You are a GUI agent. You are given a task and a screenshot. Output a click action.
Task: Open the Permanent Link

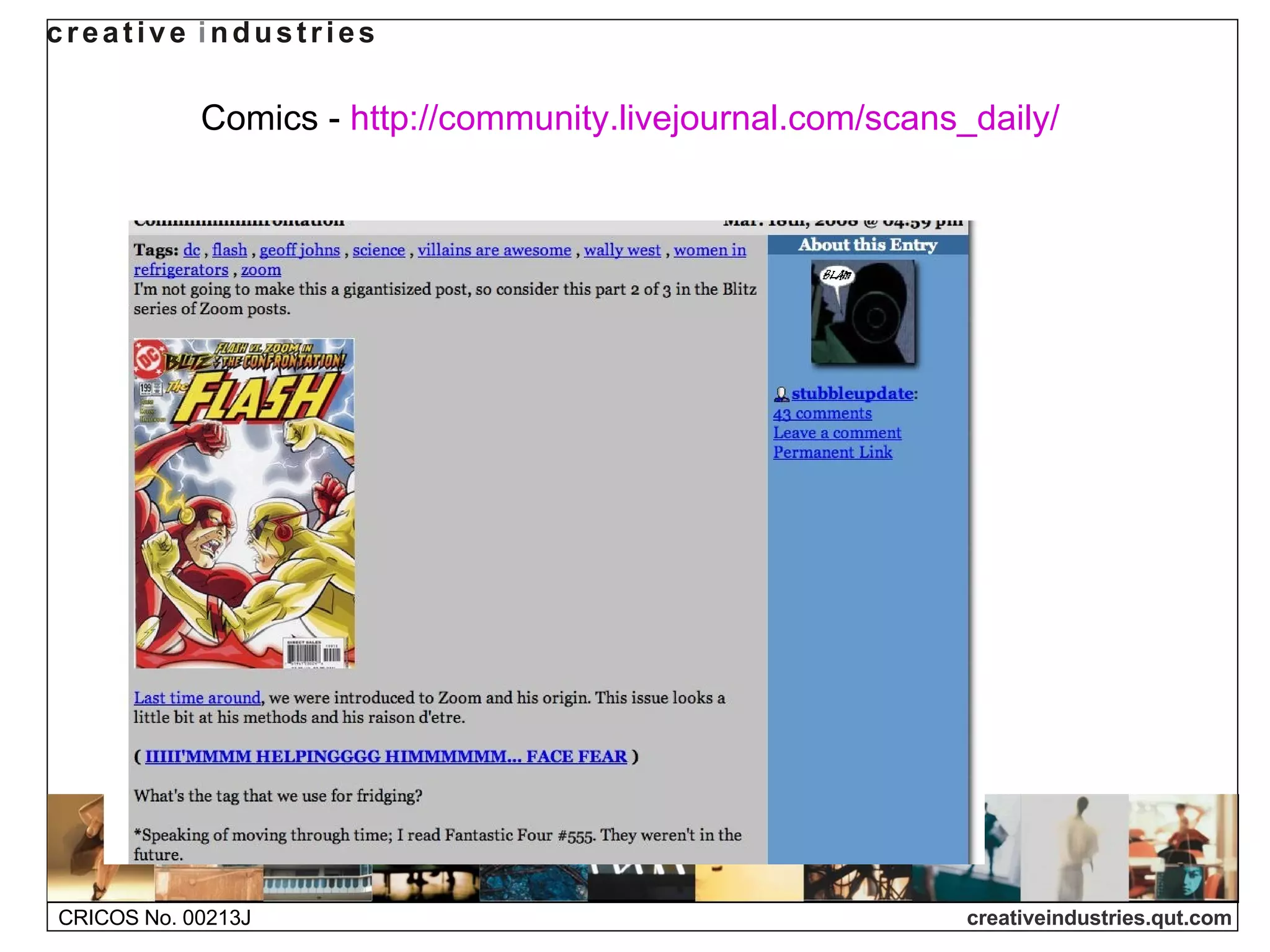coord(832,452)
